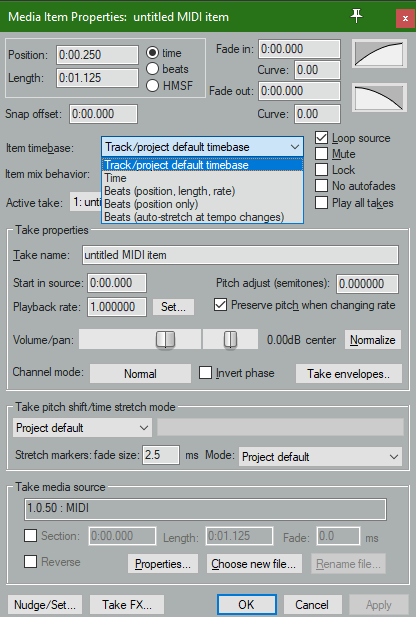Click the 1.0.50 : MIDI source field
416x617 pixels.
[205, 509]
